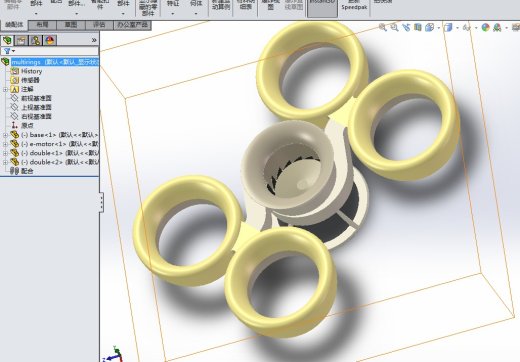Screen dimensions: 520x362
Task: Select the multirings top-level assembly row
Action: 50,62
